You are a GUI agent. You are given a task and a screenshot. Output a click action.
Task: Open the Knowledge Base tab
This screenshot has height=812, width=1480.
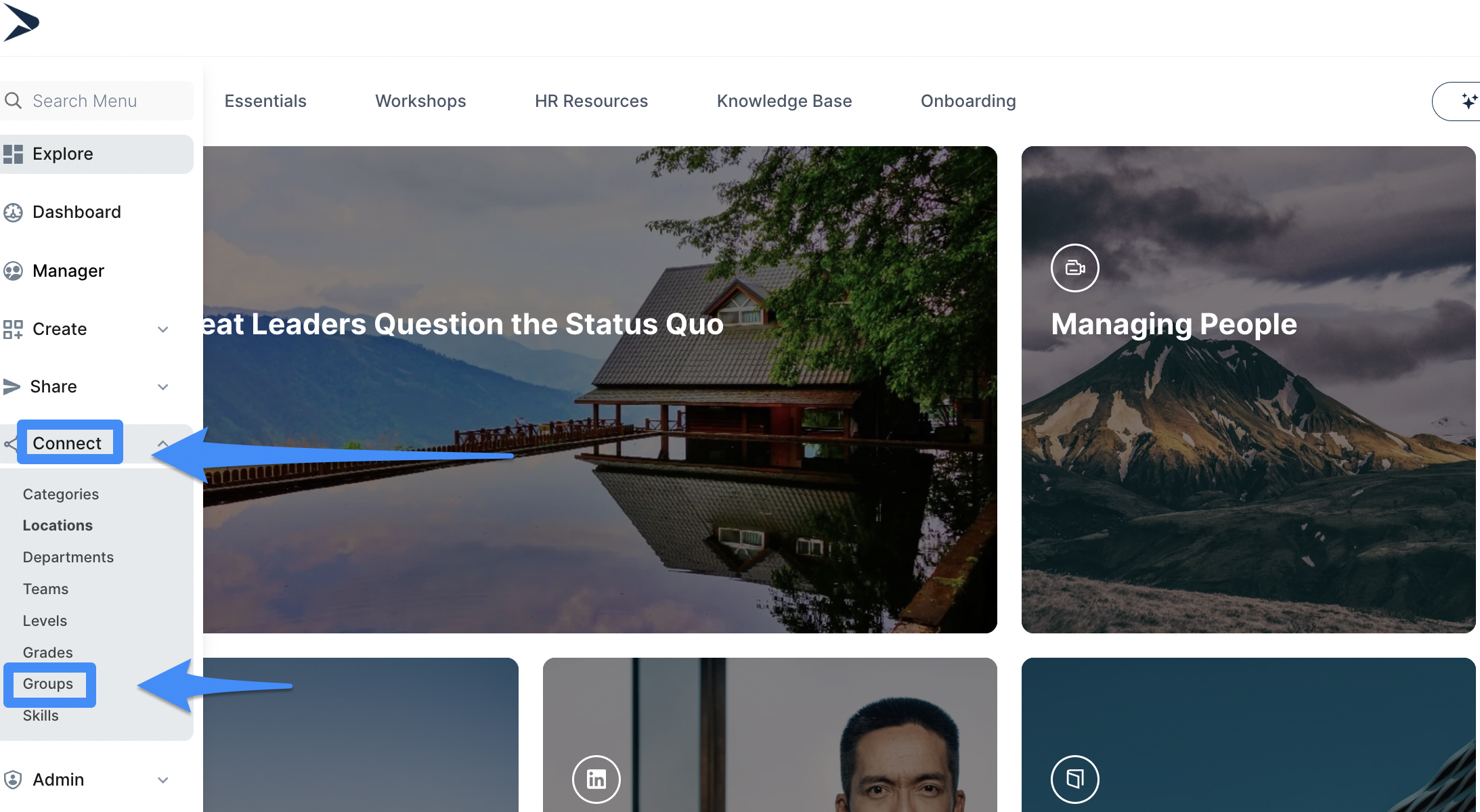[x=784, y=101]
